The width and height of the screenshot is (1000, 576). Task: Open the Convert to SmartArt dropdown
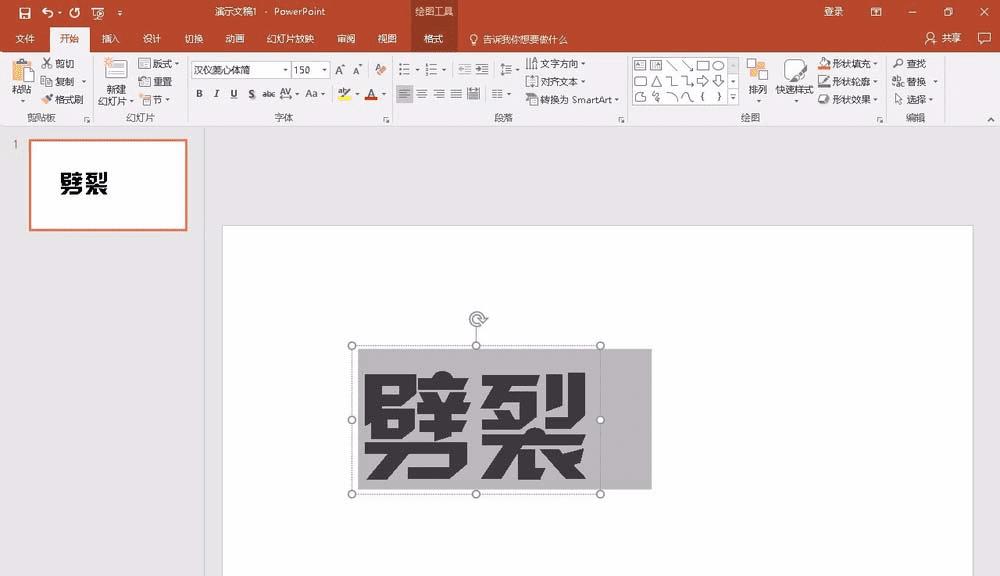(x=572, y=100)
